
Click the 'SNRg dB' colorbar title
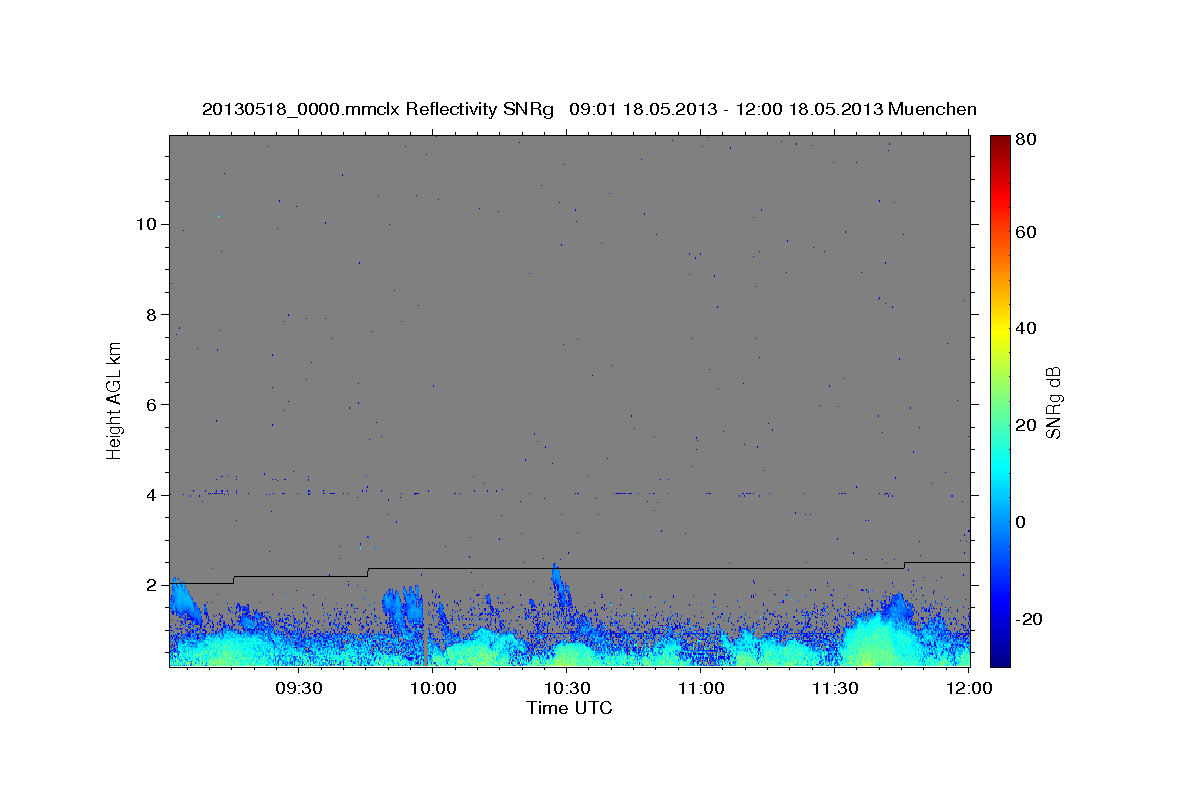coord(1055,401)
